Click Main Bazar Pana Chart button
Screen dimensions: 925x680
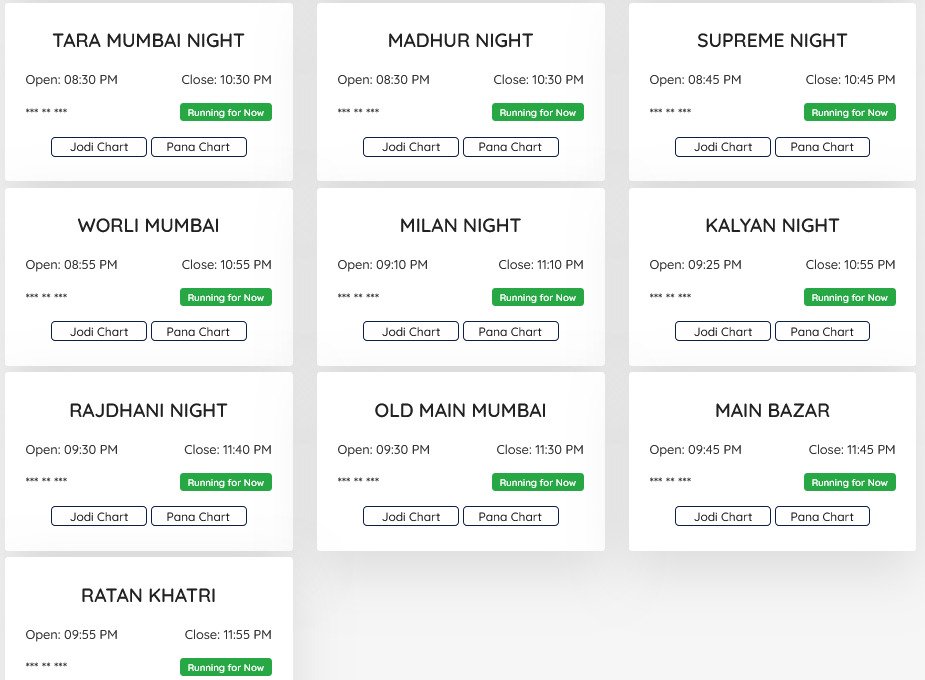[x=822, y=517]
